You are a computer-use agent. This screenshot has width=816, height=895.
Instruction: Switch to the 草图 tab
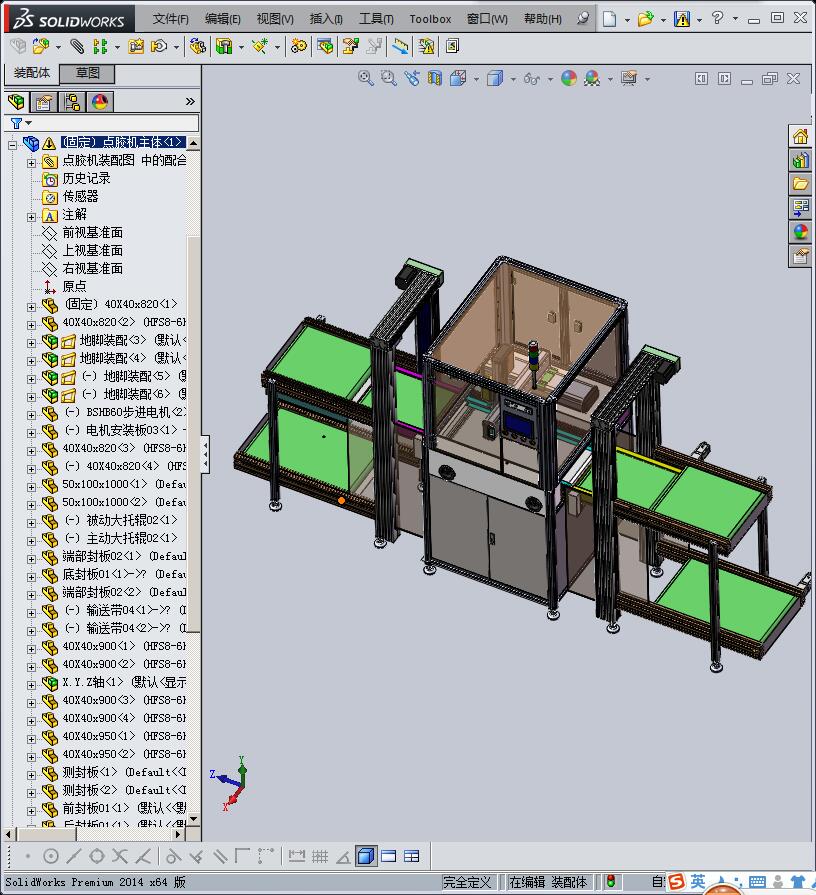[87, 73]
